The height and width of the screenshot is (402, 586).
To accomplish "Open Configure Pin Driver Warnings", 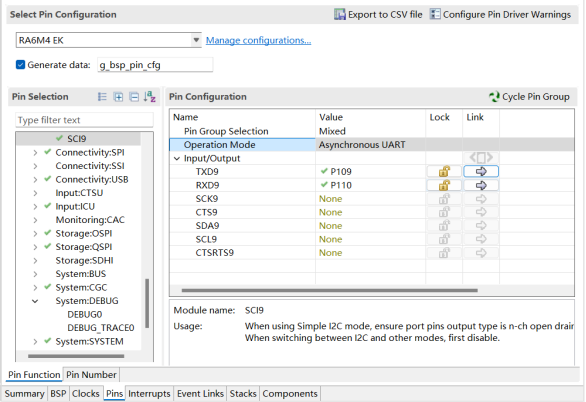I will (500, 15).
